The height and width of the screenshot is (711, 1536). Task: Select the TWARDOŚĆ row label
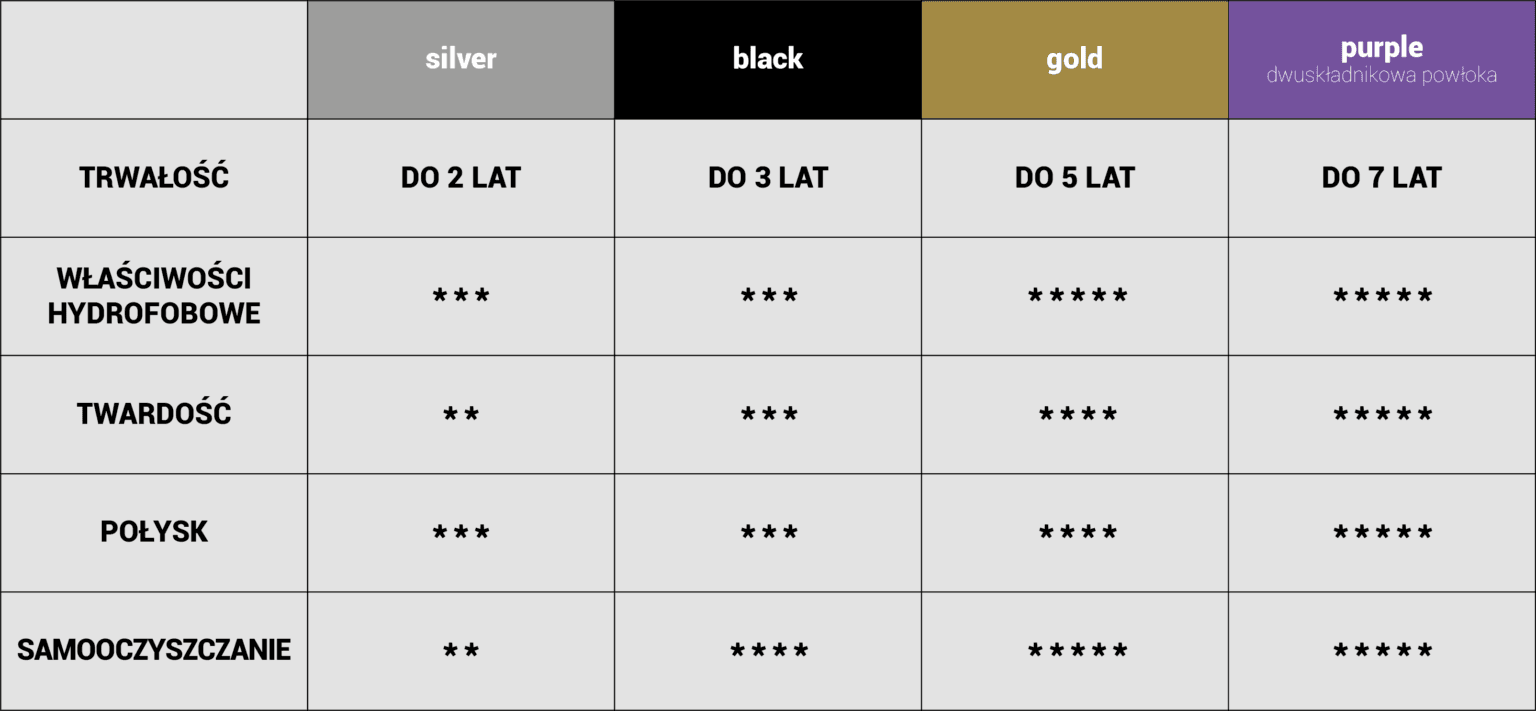[154, 414]
